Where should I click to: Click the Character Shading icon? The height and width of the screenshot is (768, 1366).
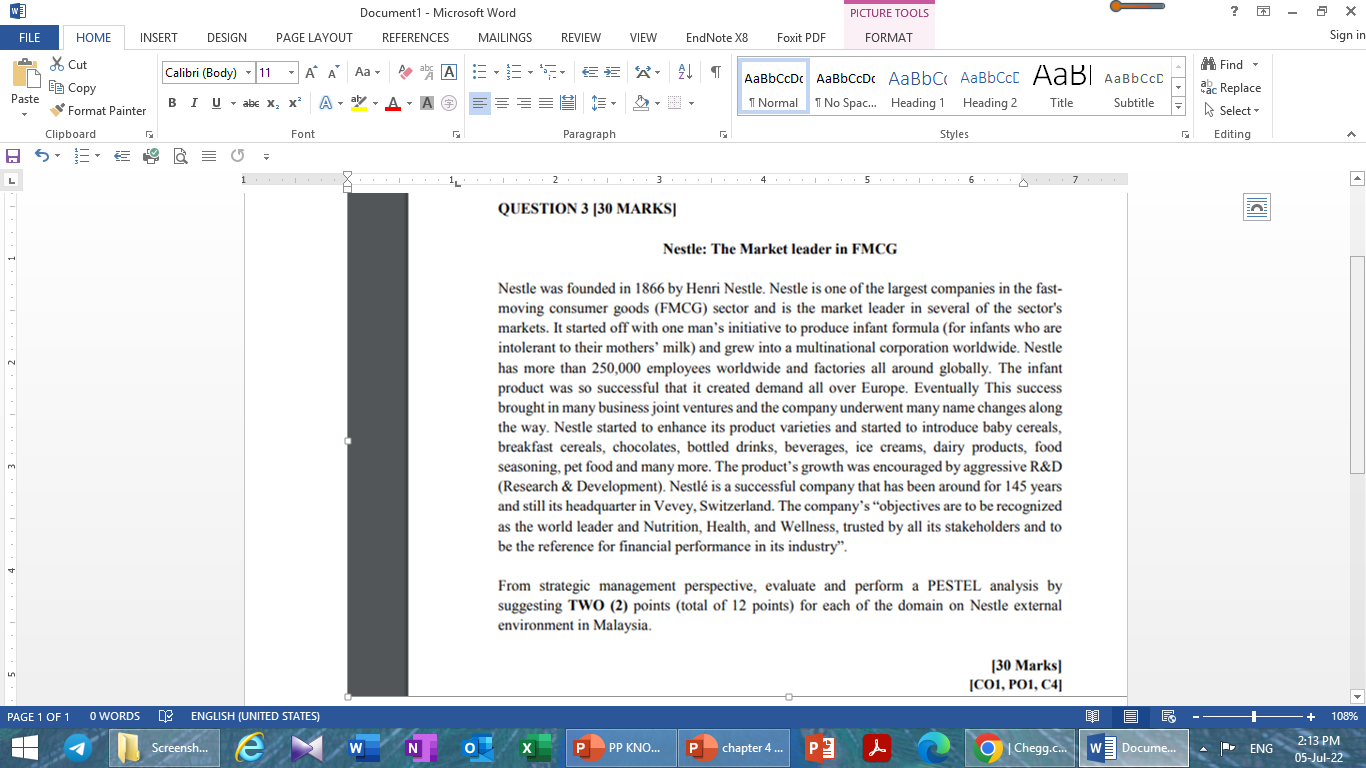(x=427, y=103)
